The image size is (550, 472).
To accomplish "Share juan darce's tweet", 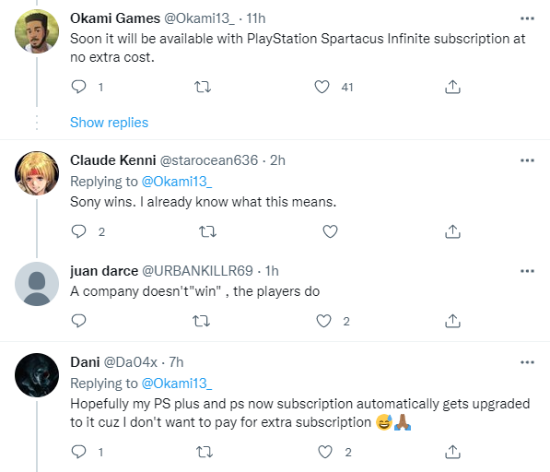I will 452,321.
